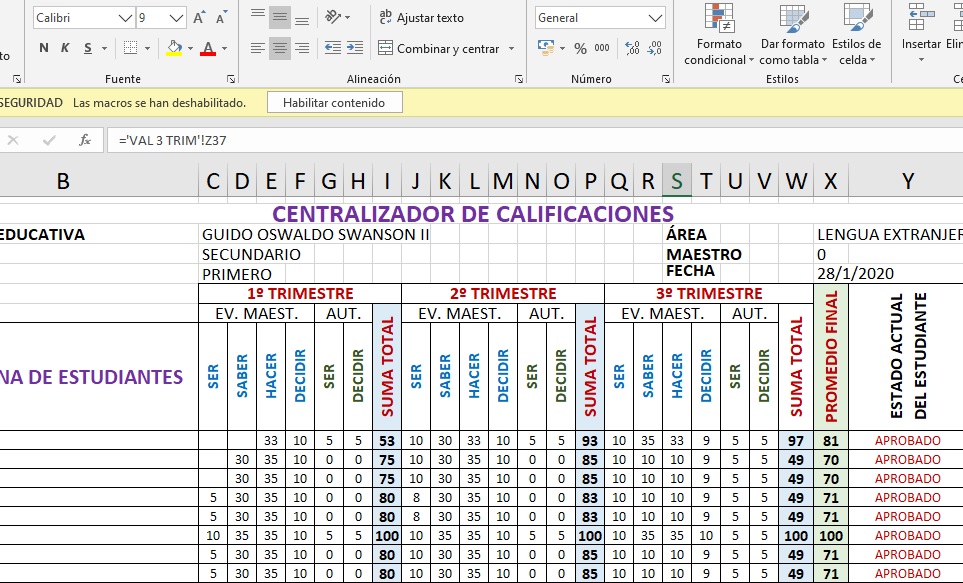Open the font color dropdown arrow
This screenshot has width=963, height=583.
tap(224, 48)
